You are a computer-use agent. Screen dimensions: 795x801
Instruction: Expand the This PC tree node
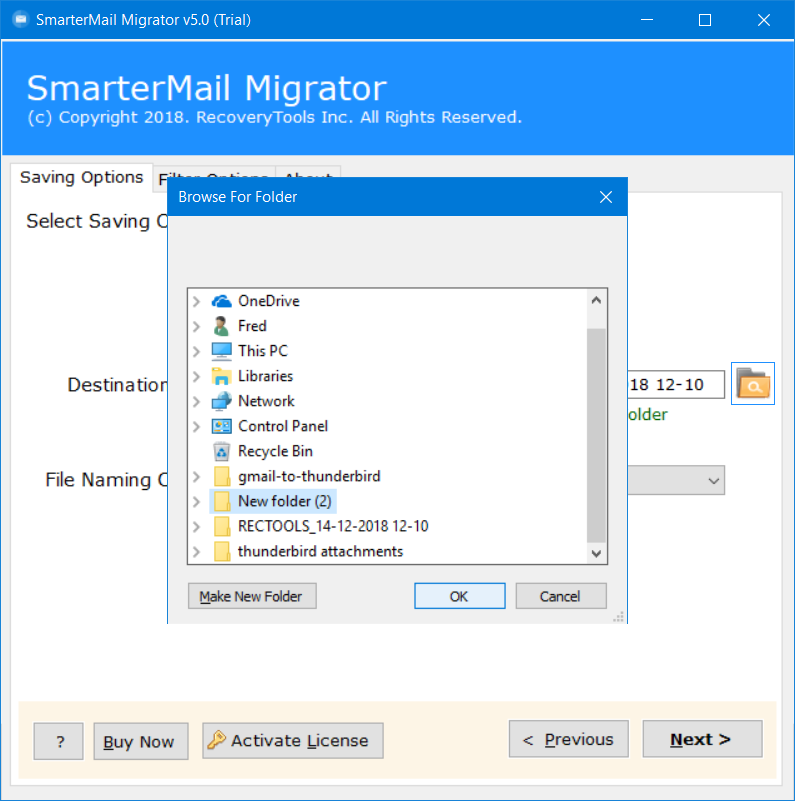point(197,351)
